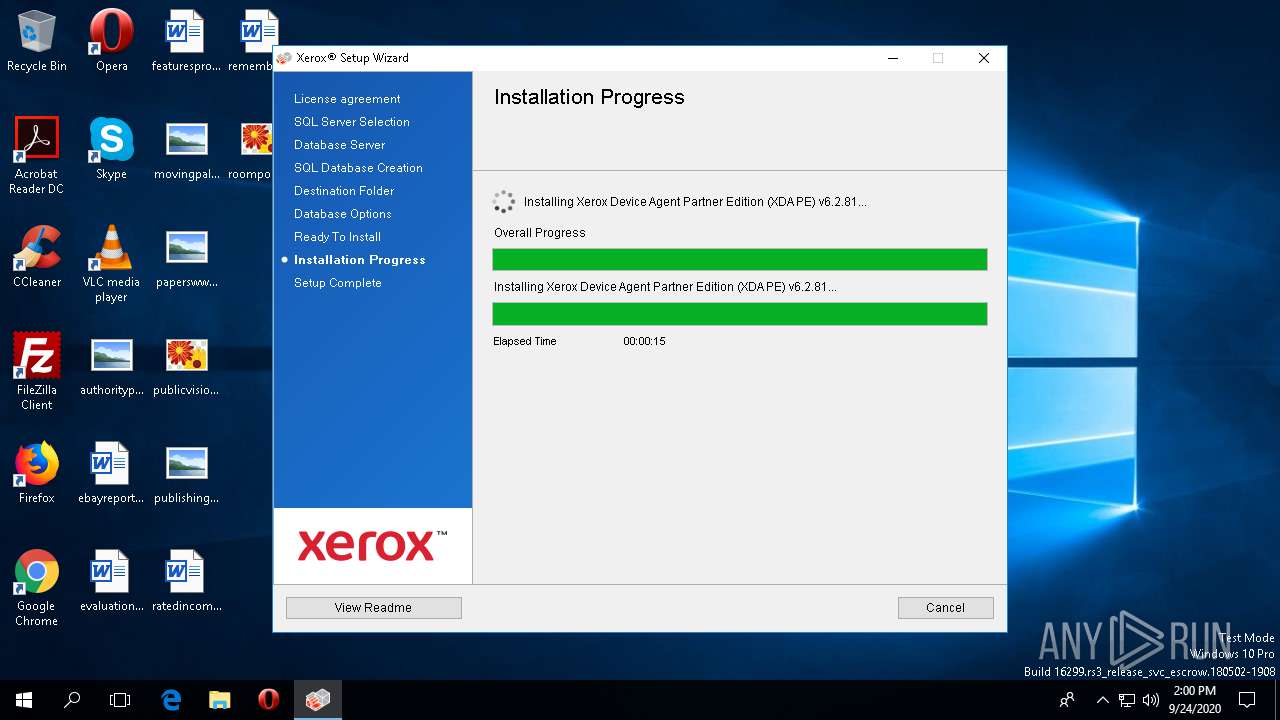Viewport: 1280px width, 720px height.
Task: Launch Skype from the desktop
Action: click(111, 148)
